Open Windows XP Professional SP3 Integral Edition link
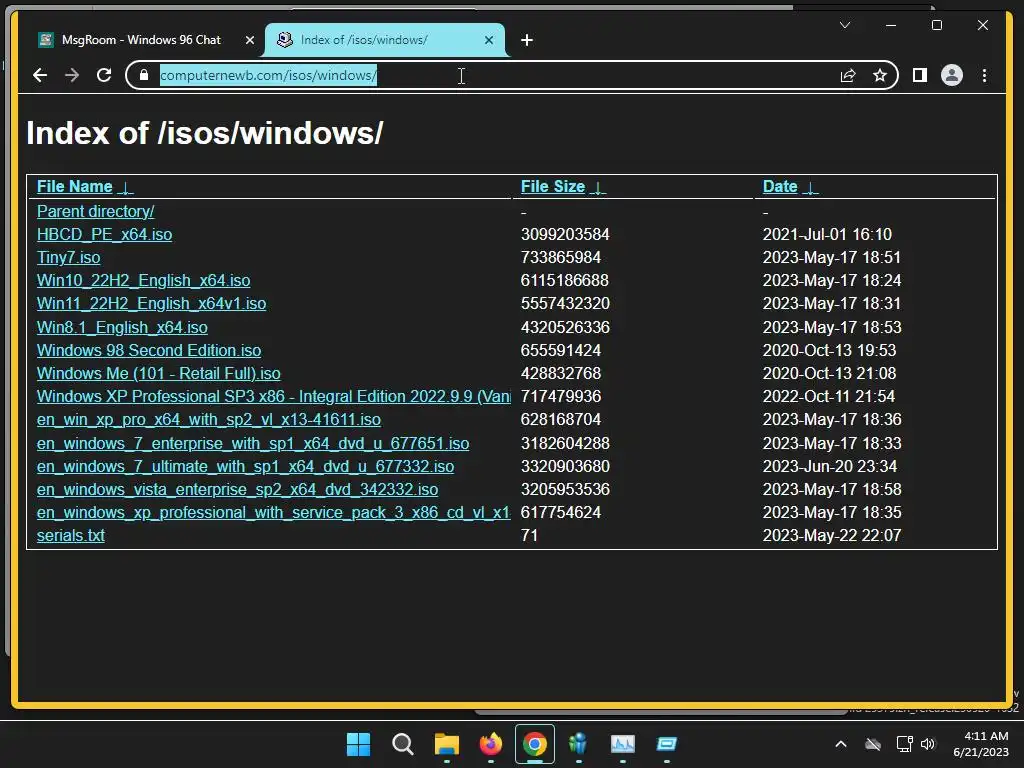 [x=274, y=396]
